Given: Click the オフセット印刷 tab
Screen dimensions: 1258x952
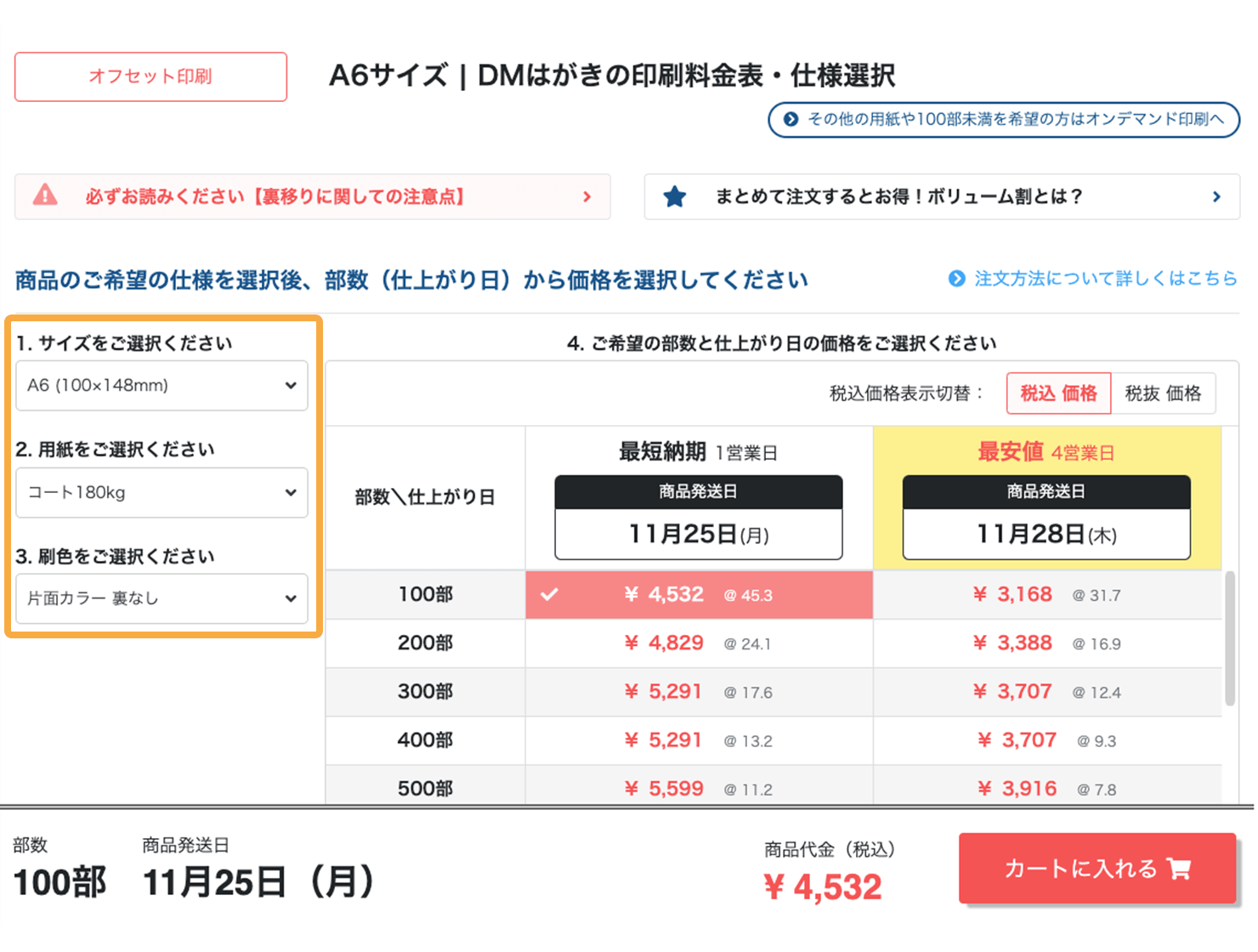Looking at the screenshot, I should click(150, 76).
